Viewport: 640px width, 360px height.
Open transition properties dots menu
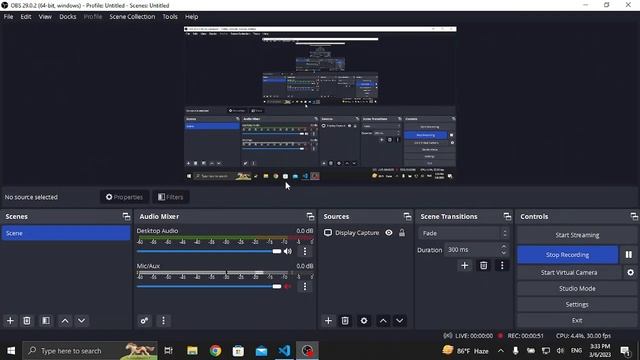coord(502,266)
